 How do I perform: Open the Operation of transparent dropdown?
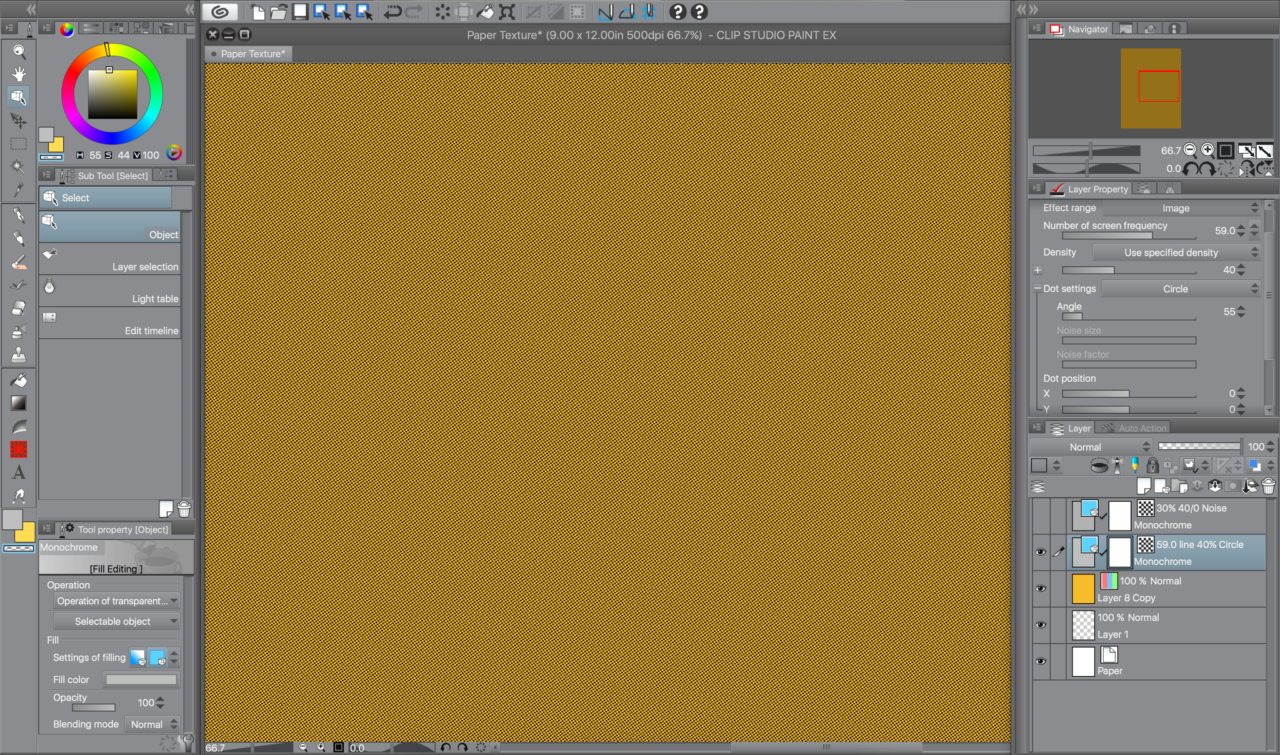[115, 600]
